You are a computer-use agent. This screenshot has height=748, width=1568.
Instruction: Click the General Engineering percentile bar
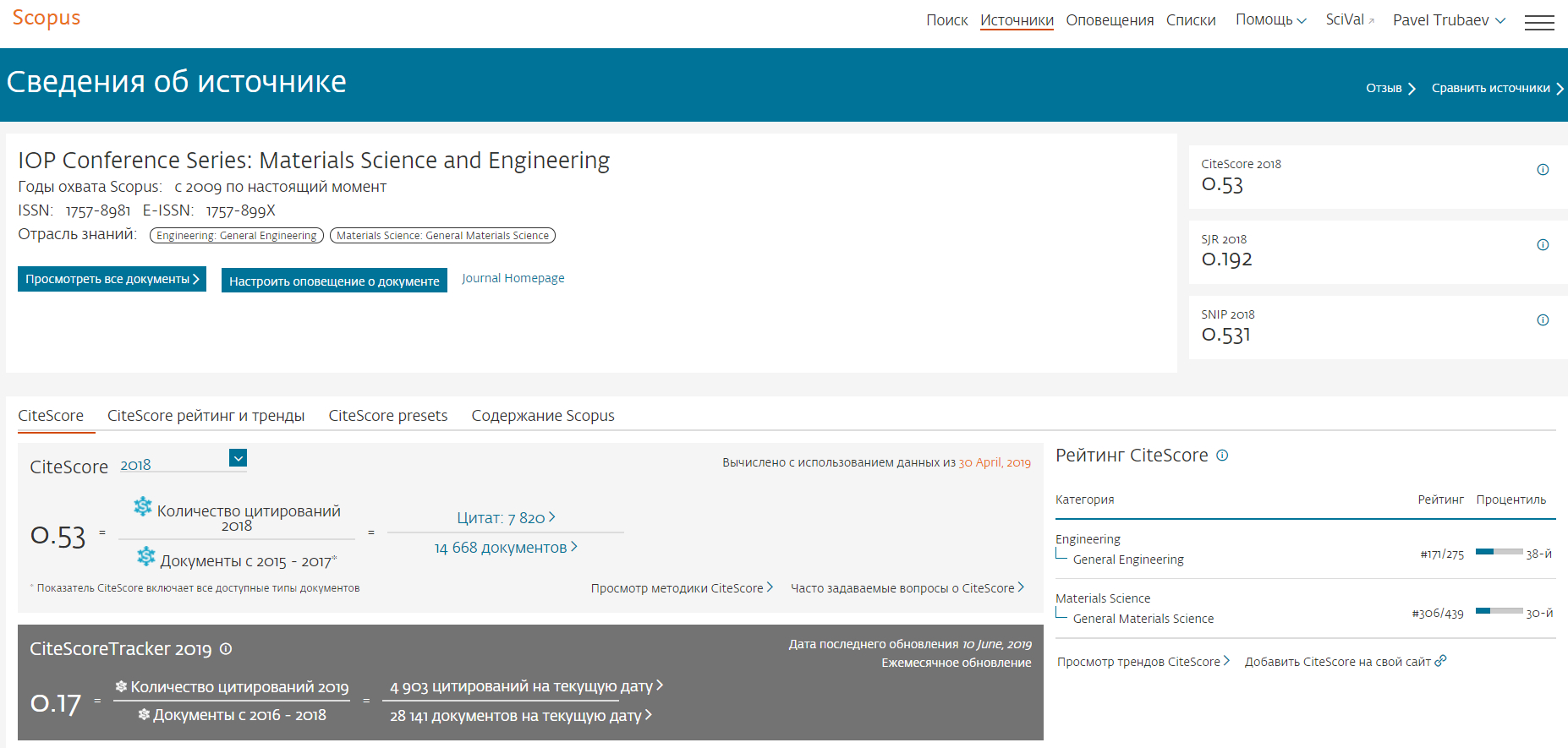point(1498,552)
